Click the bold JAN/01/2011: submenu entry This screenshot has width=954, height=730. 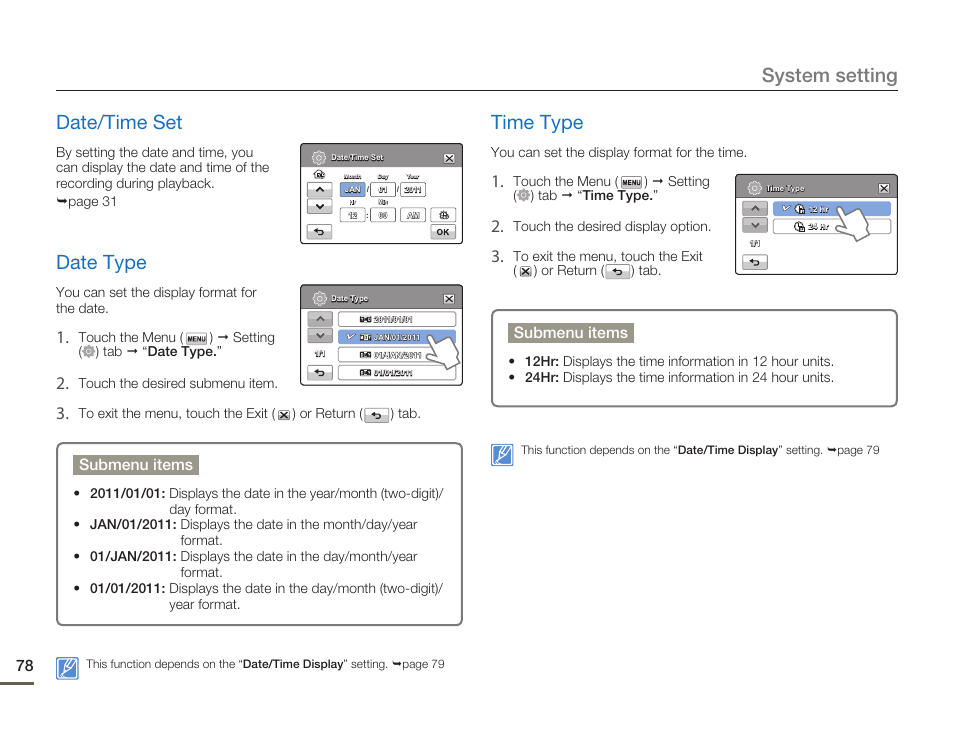133,525
